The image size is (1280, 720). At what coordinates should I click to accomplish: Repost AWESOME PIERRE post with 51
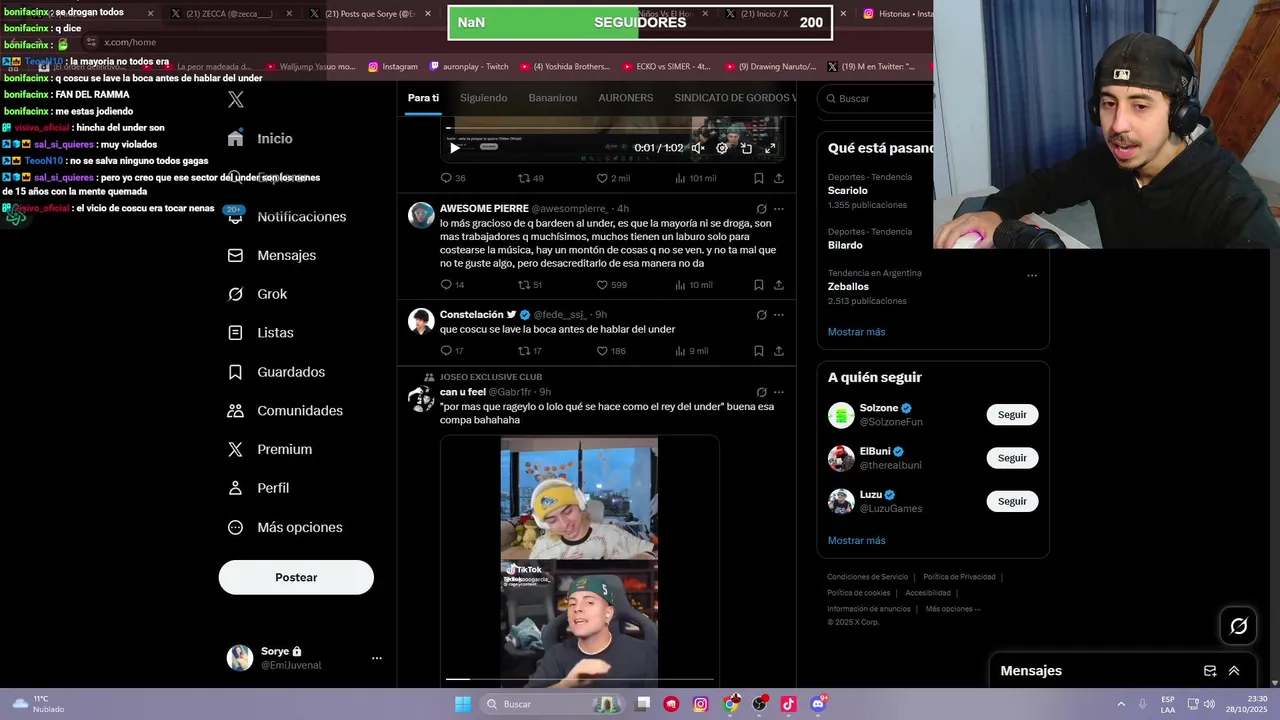click(x=529, y=285)
